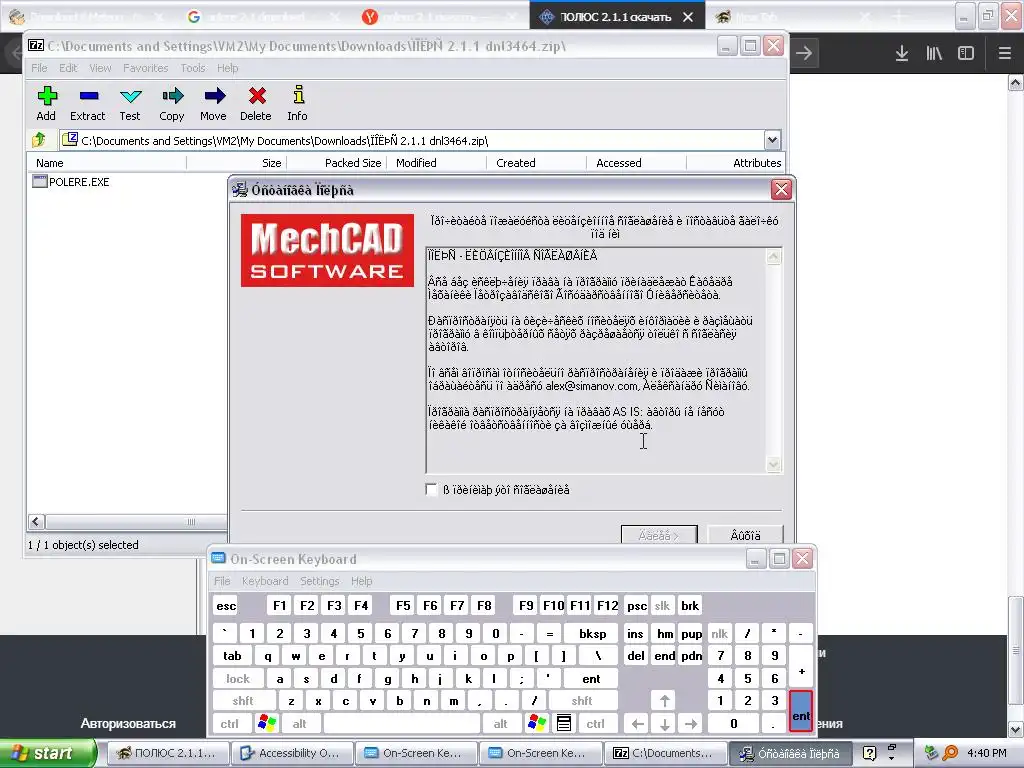1024x768 pixels.
Task: Click the Add button in 7-Zip toolbar
Action: click(46, 103)
